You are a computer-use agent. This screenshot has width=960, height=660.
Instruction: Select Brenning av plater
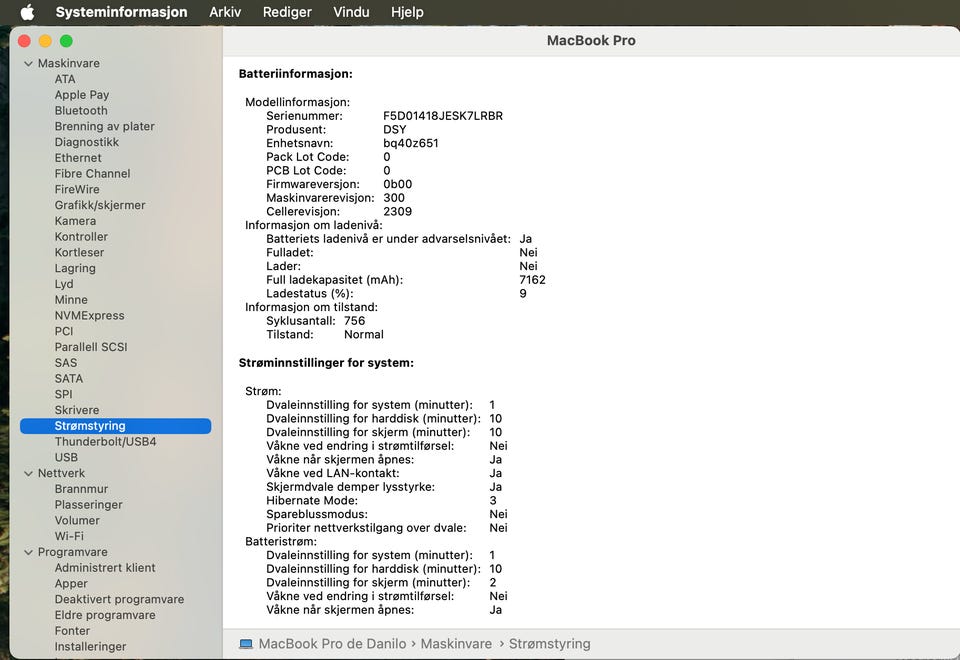pyautogui.click(x=104, y=126)
